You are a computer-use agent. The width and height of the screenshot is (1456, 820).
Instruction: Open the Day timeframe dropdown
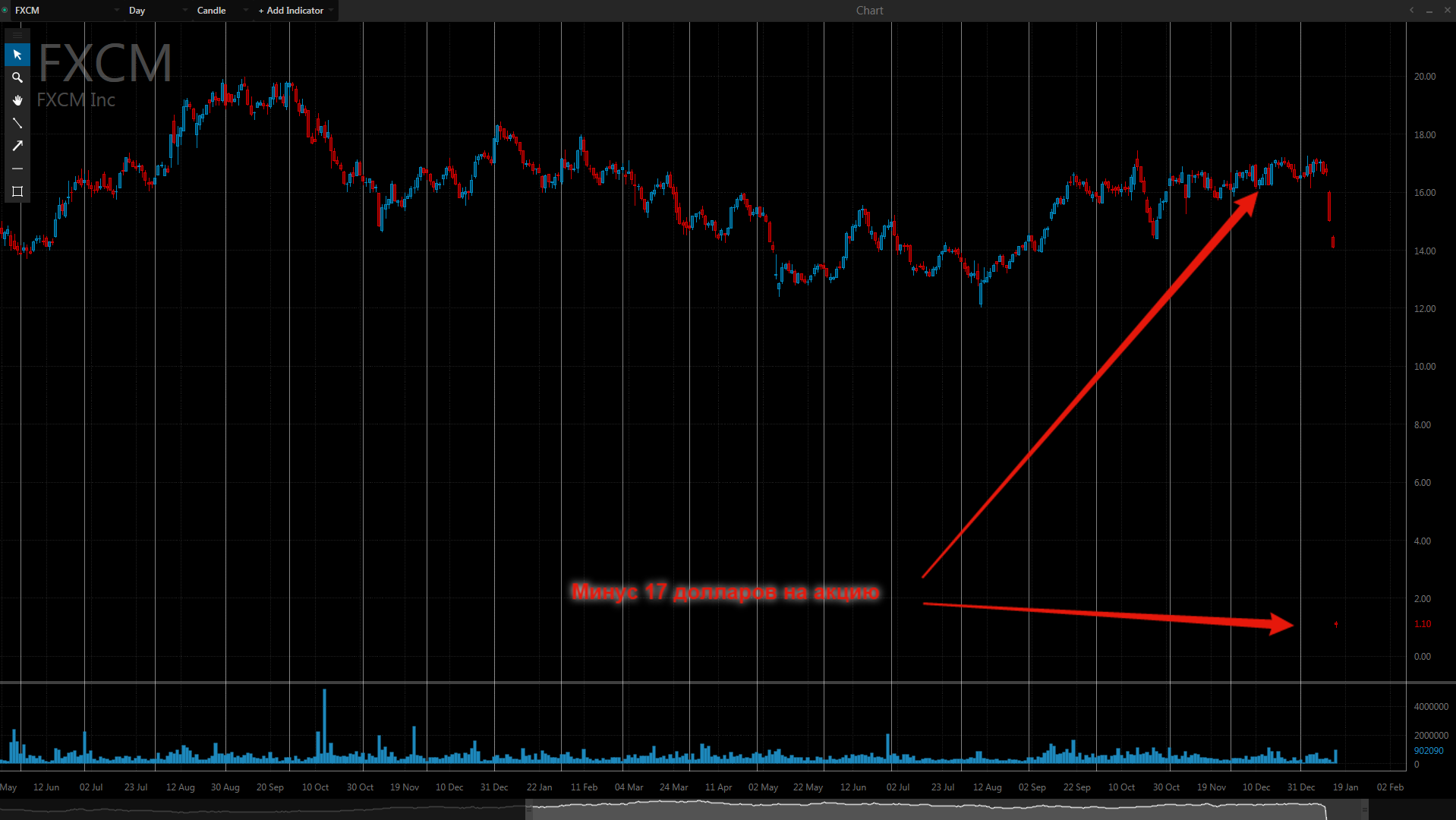pos(158,11)
